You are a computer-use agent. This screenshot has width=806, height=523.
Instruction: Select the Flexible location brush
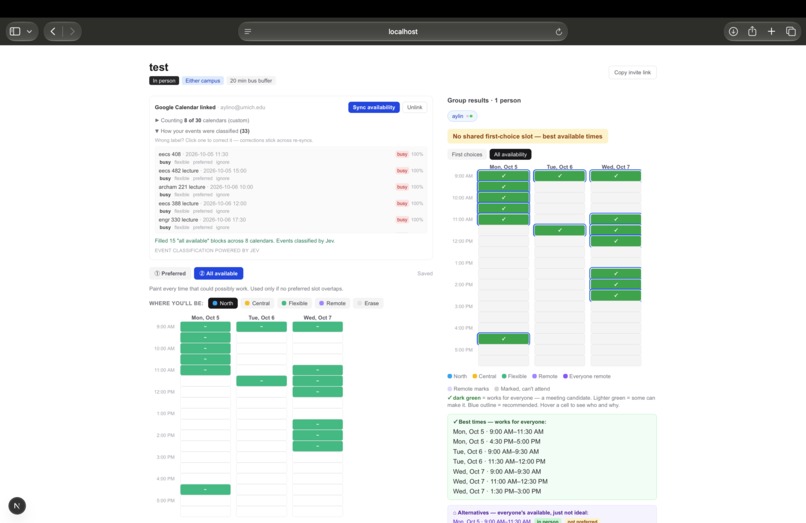[x=295, y=303]
